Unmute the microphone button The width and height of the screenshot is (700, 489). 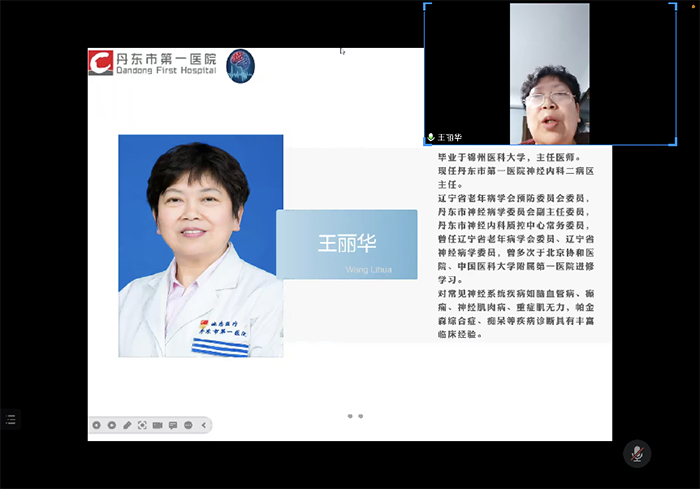coord(636,453)
